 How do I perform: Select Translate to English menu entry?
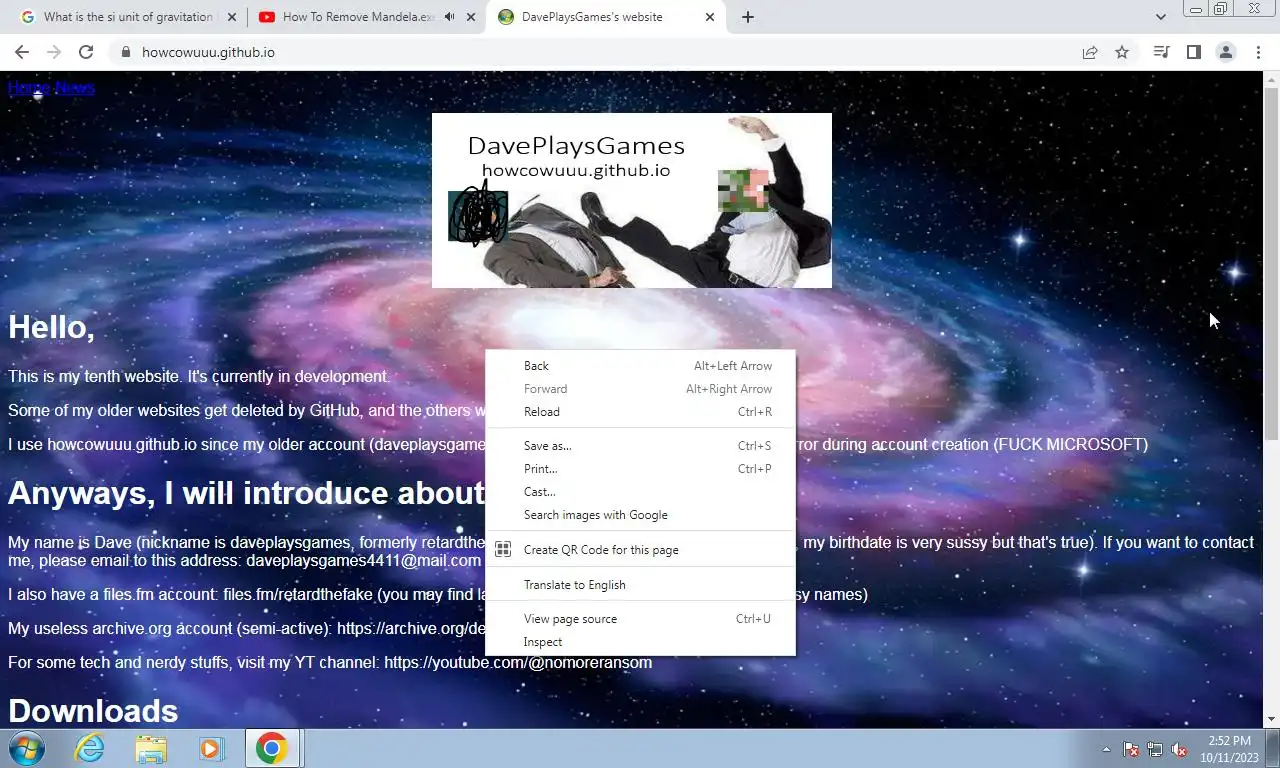(x=640, y=585)
